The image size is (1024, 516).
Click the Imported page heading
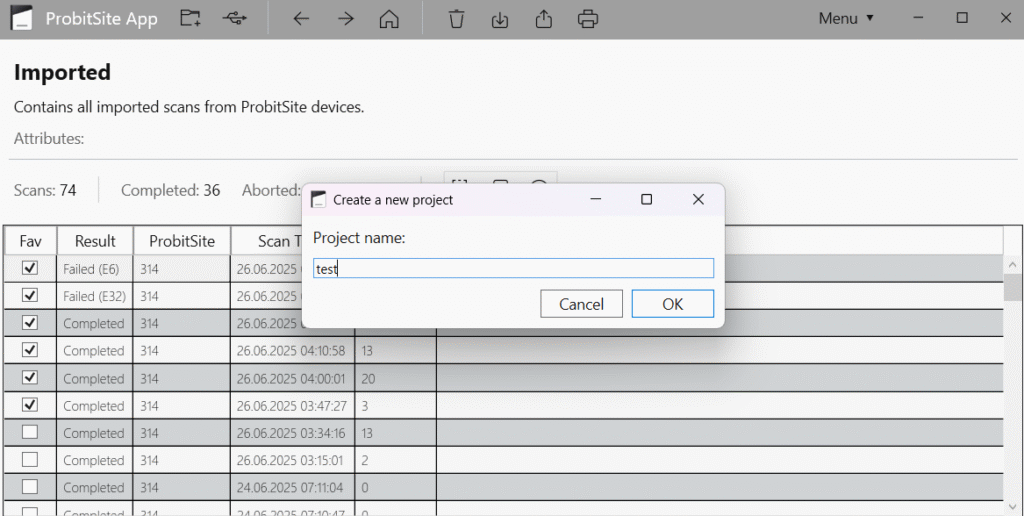(62, 72)
